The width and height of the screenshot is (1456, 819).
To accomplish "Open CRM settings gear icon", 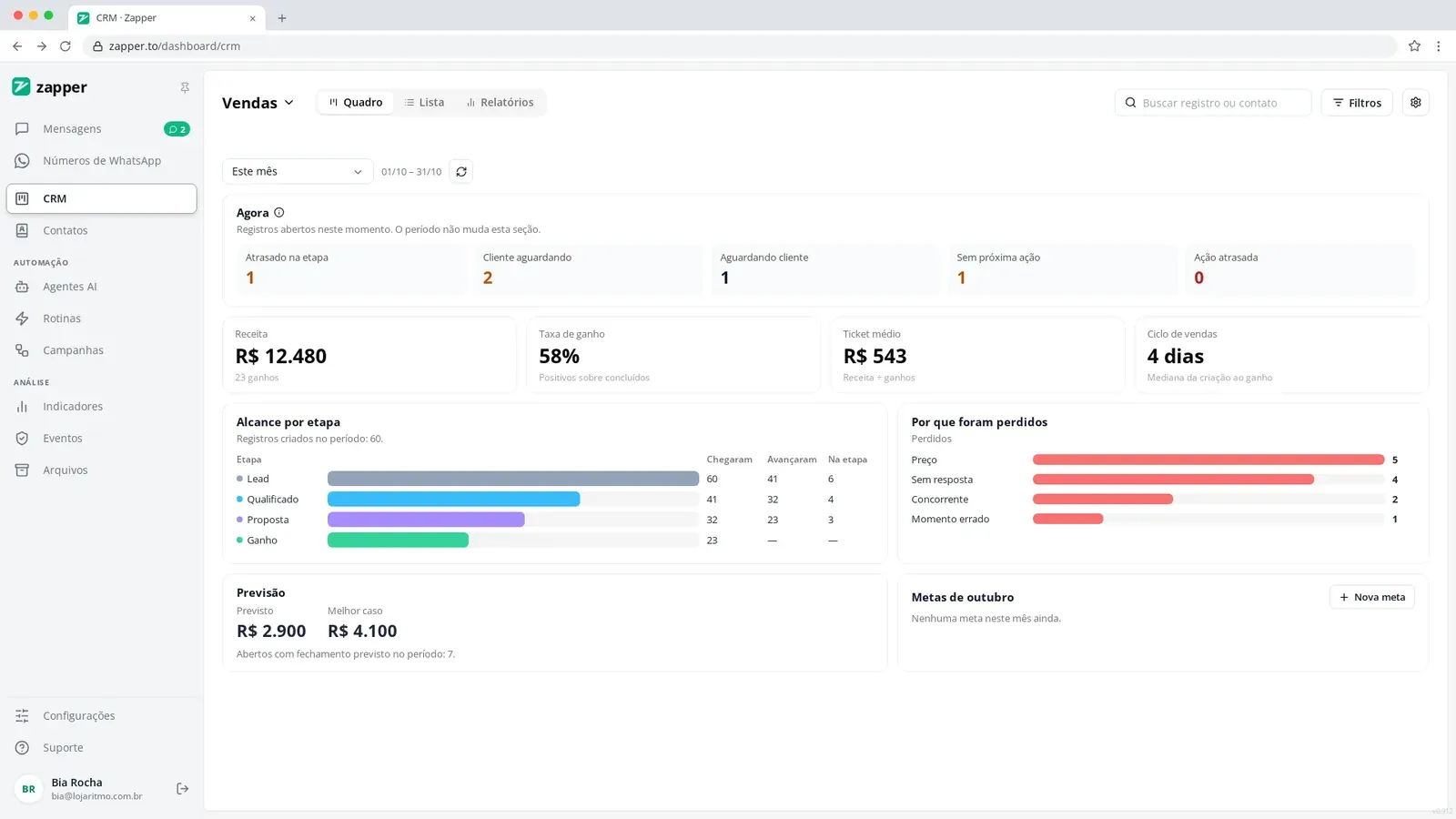I will click(x=1416, y=102).
